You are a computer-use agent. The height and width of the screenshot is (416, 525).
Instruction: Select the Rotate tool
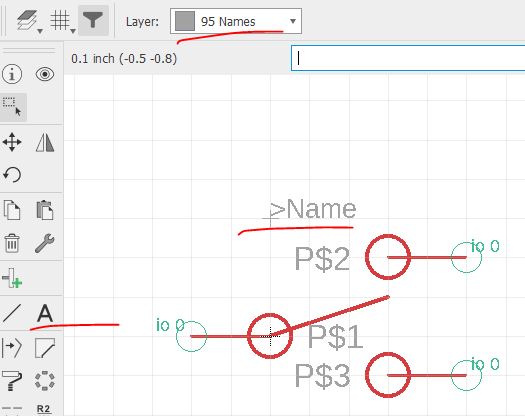pos(12,175)
